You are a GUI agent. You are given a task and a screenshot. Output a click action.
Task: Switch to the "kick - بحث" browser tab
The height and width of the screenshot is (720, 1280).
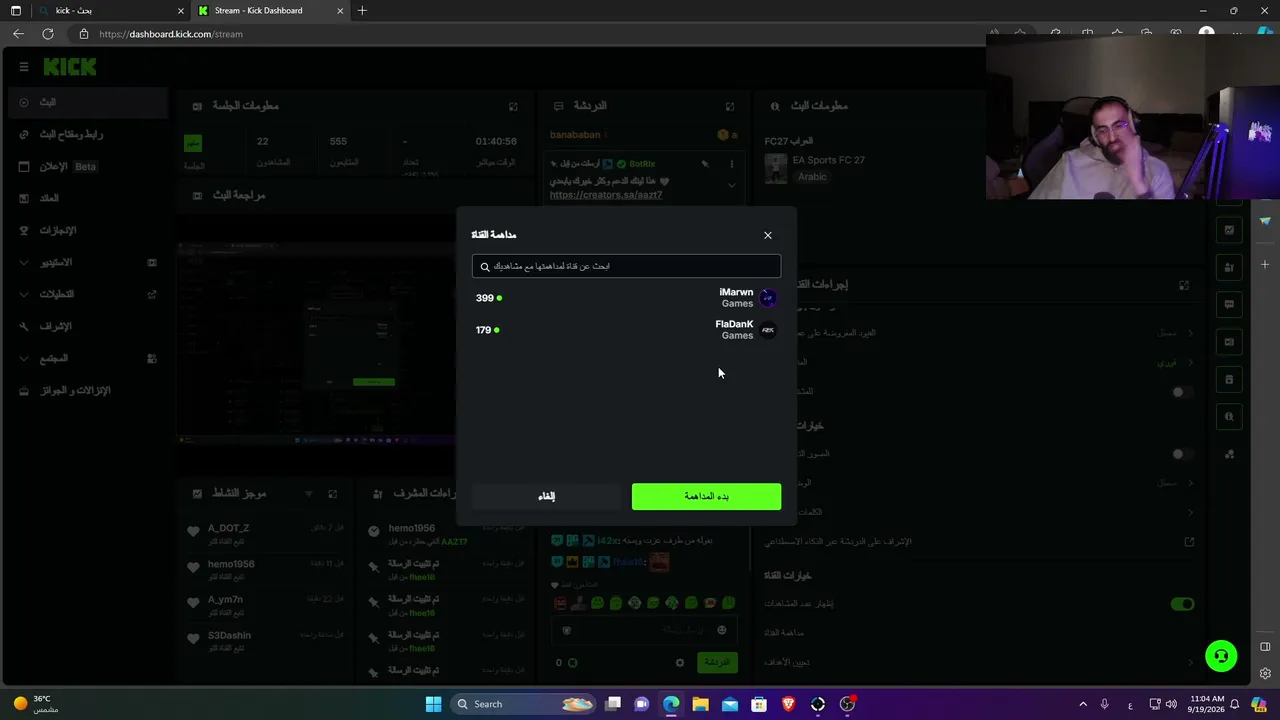click(x=108, y=11)
